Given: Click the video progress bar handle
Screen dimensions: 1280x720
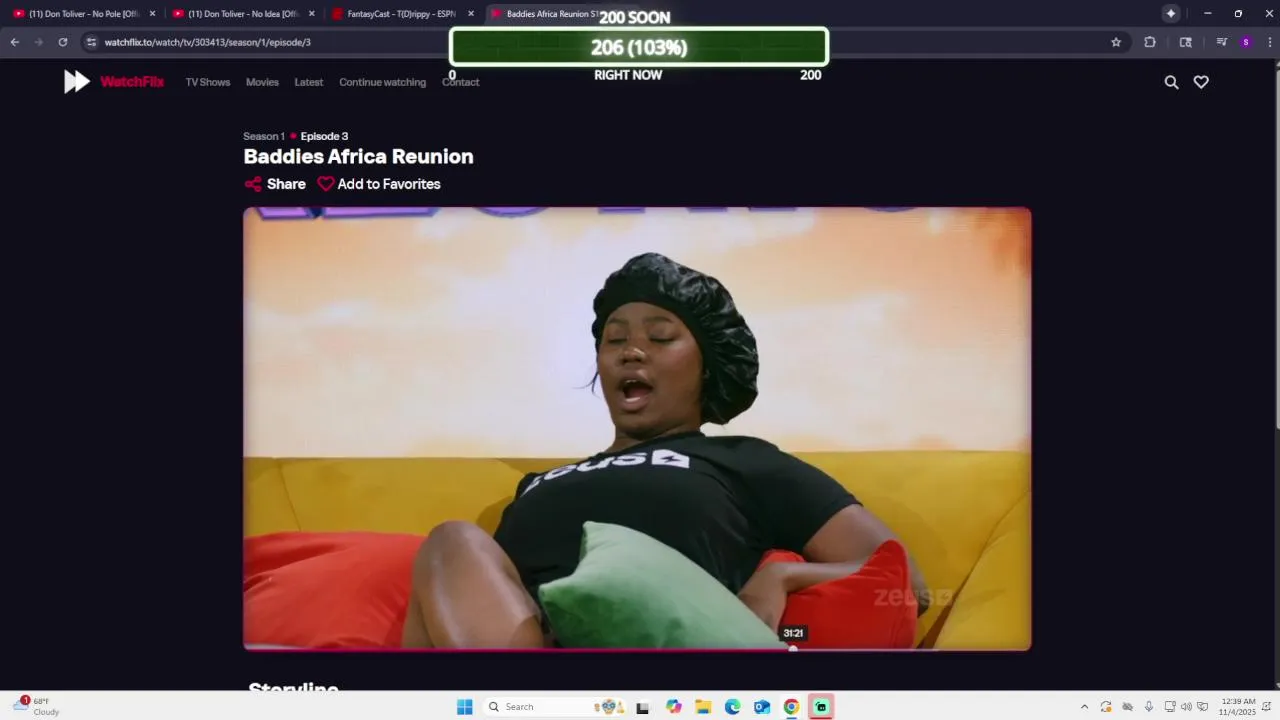Looking at the screenshot, I should (x=793, y=648).
